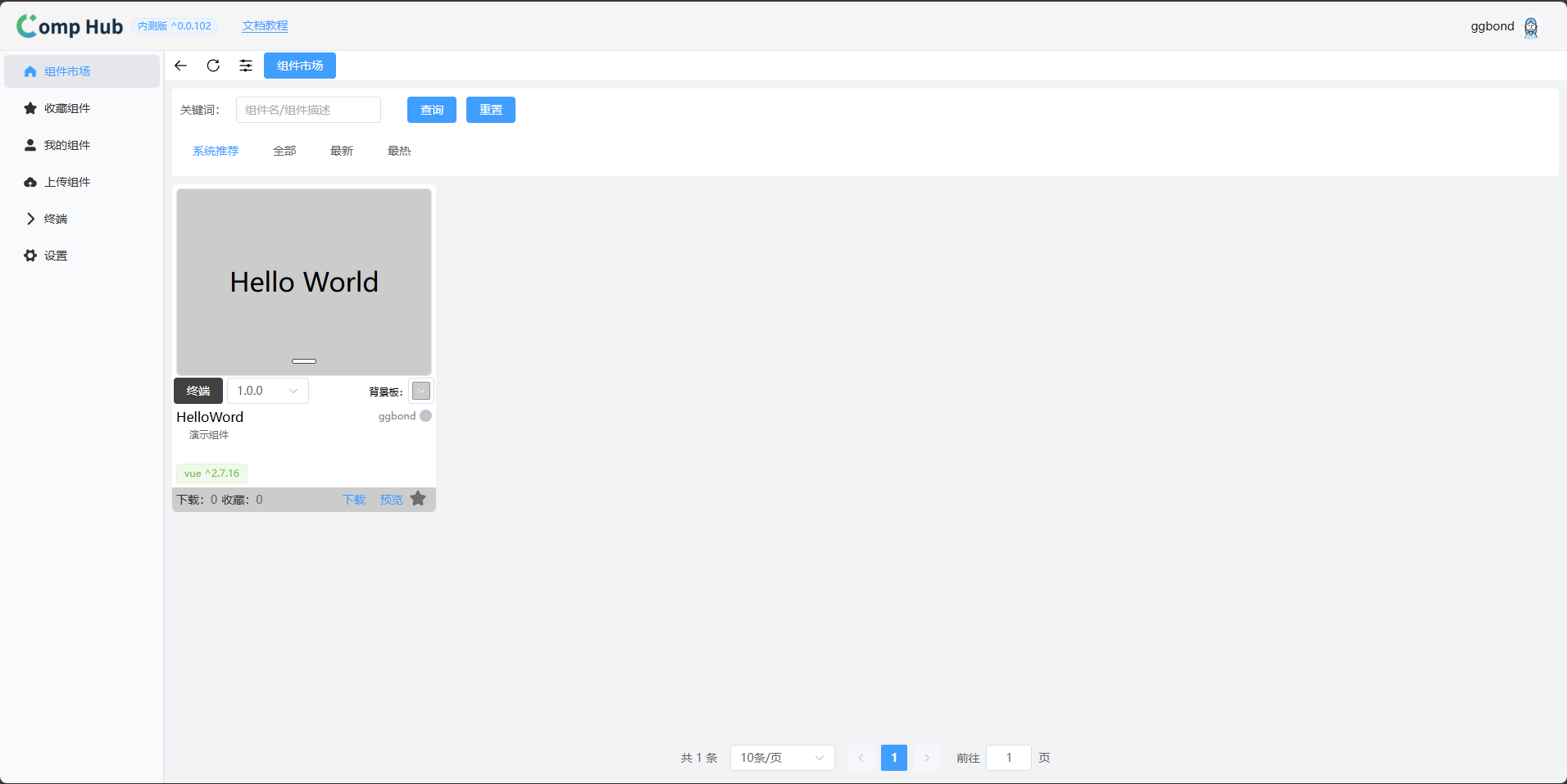Select the 最热 filter tab
Viewport: 1567px width, 784px height.
(x=399, y=151)
